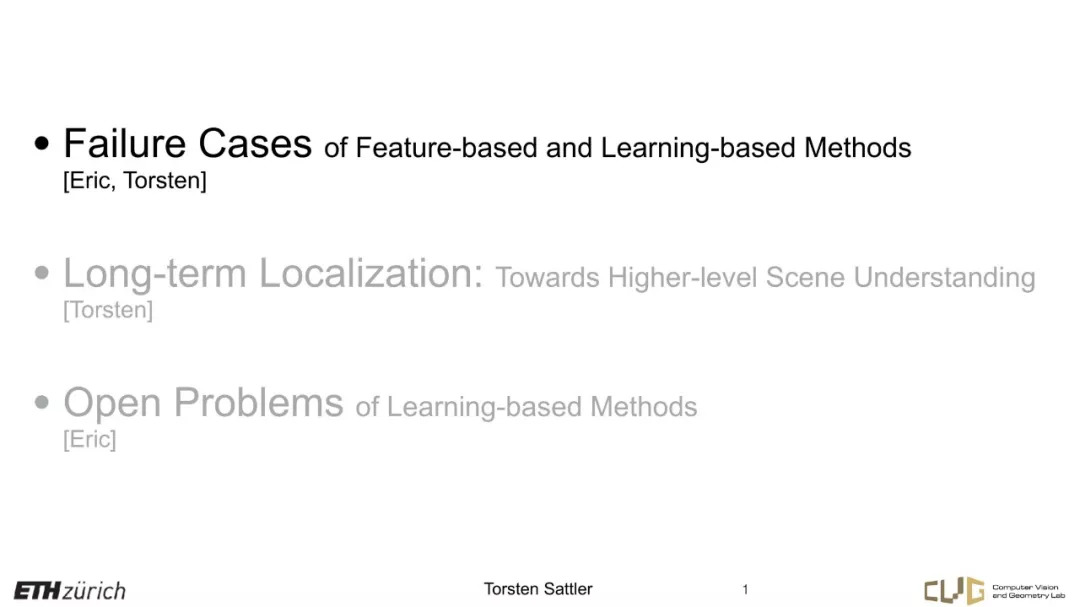
Task: Click the 'Open Problems' heading
Action: 203,402
